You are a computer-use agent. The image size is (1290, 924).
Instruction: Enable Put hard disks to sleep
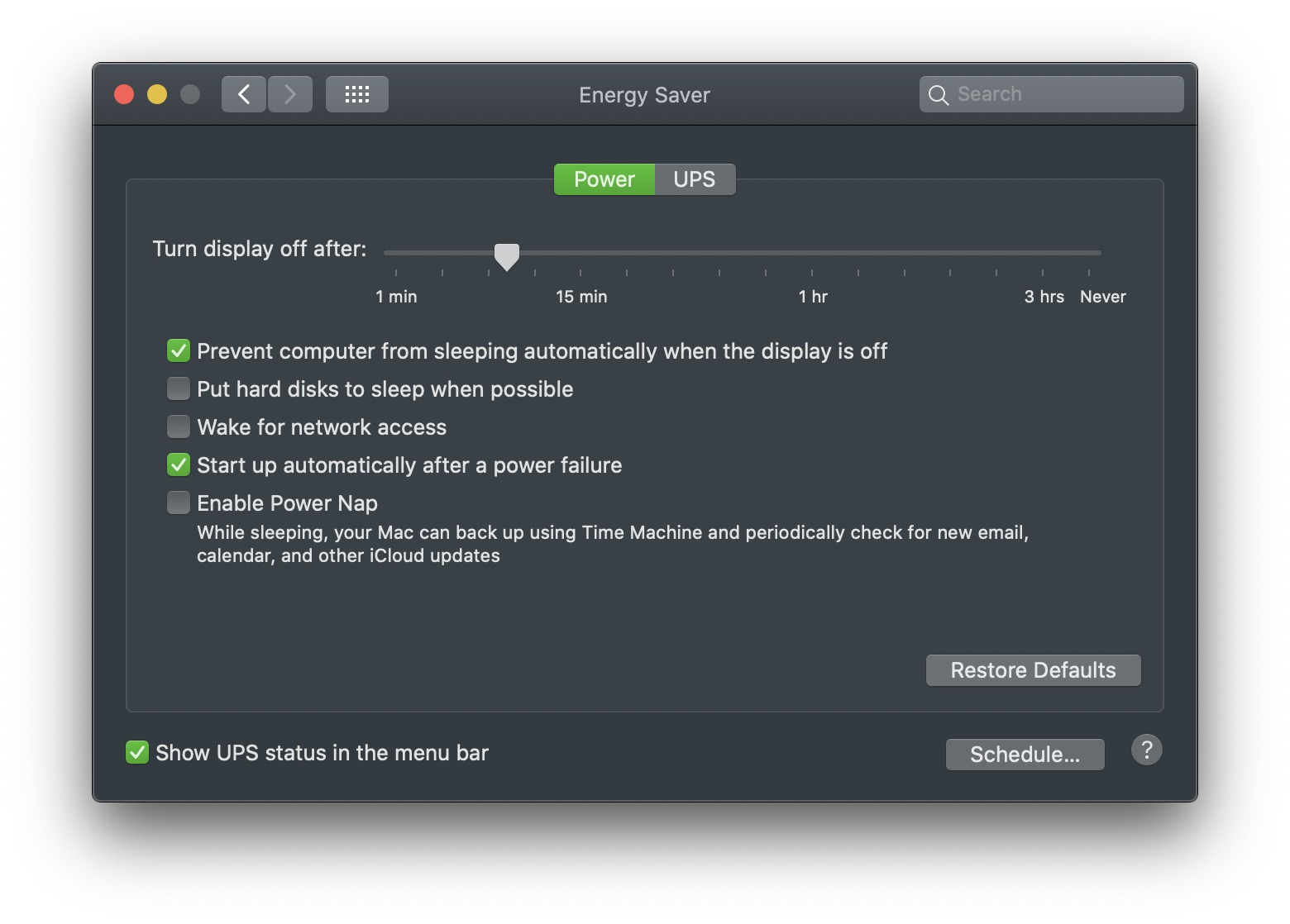click(179, 388)
